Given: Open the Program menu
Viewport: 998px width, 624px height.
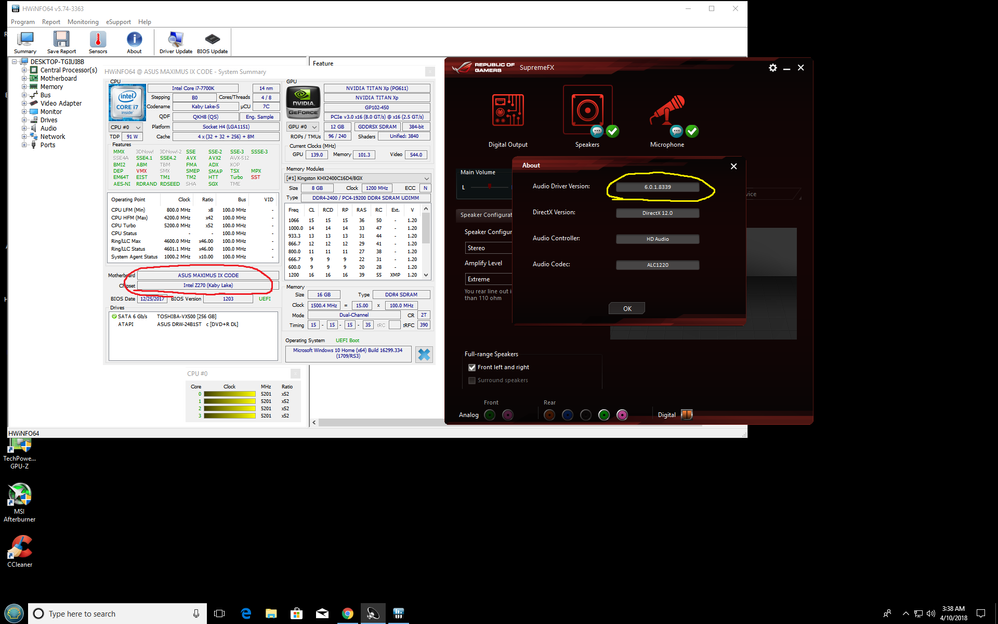Looking at the screenshot, I should (23, 22).
